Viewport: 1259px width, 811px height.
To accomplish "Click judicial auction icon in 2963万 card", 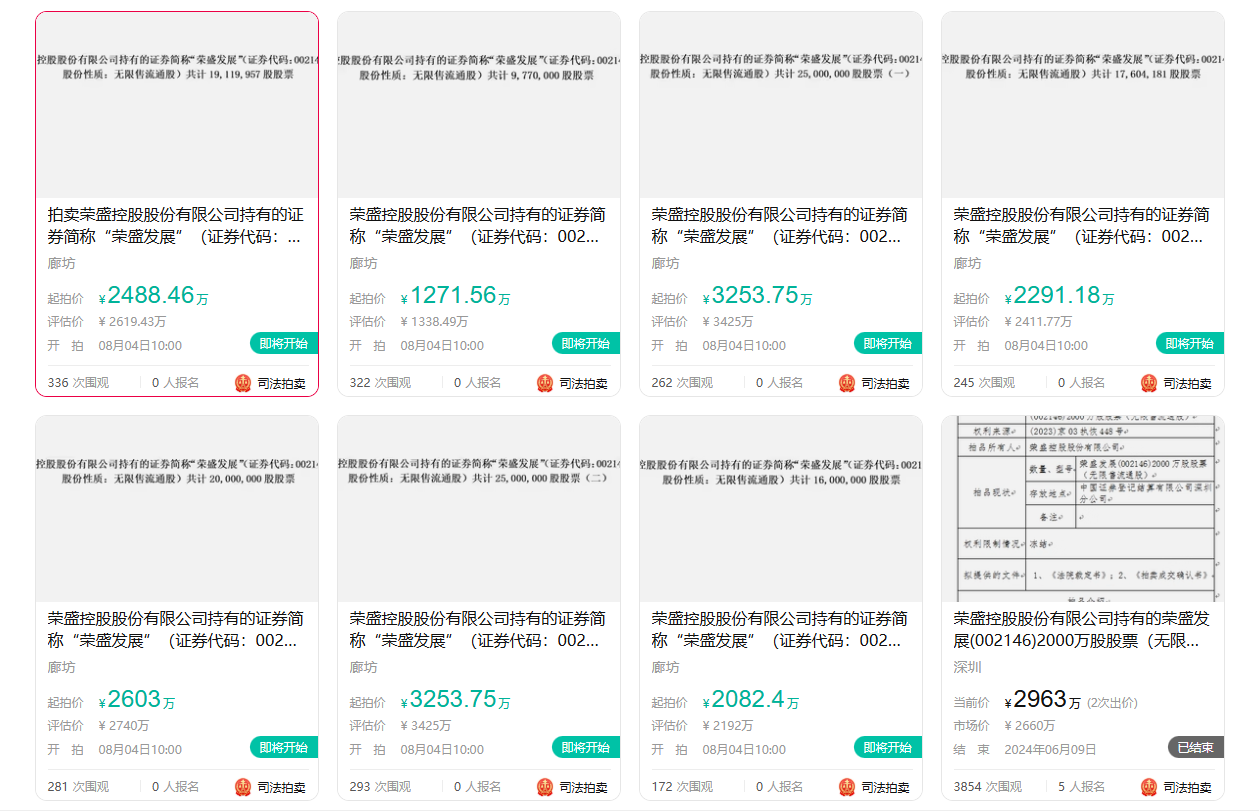I will coord(1149,787).
